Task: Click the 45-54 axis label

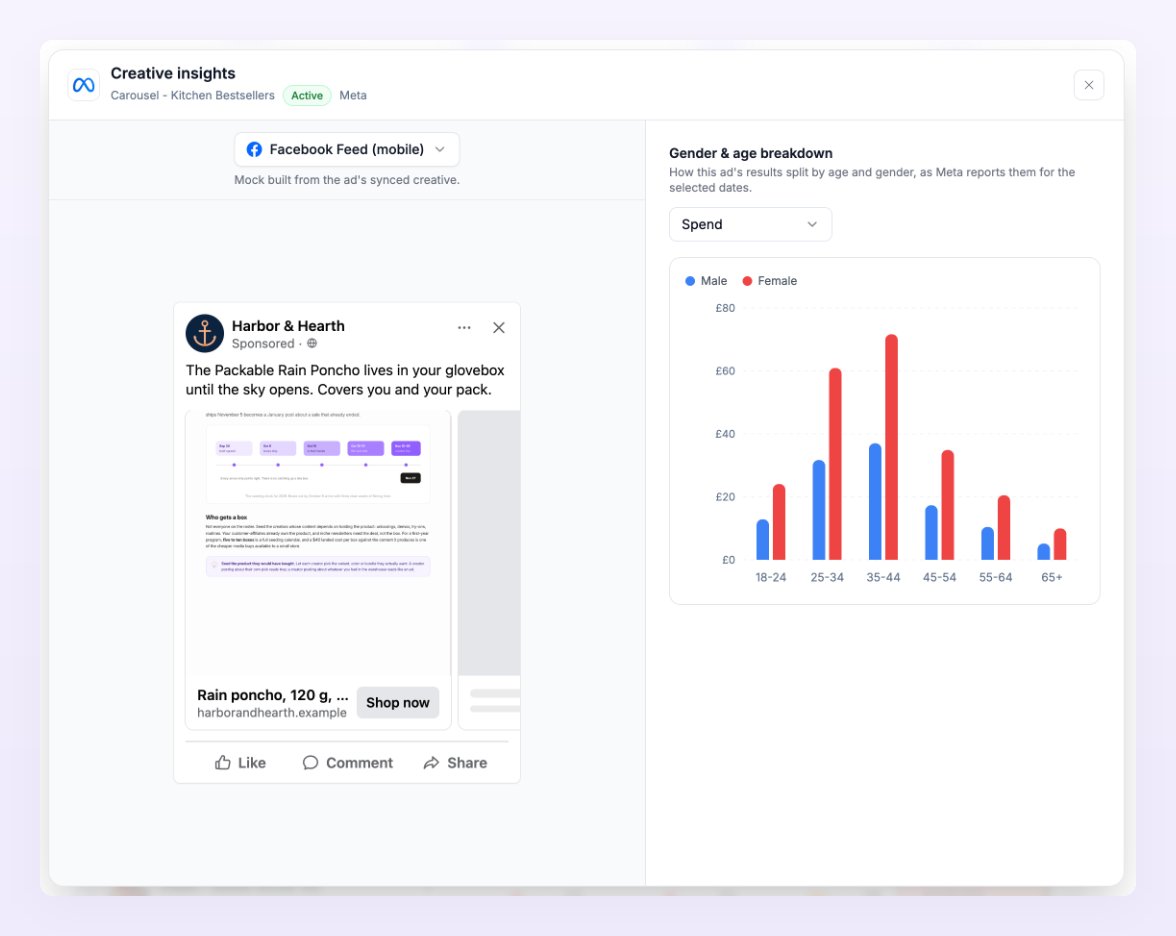Action: (940, 578)
